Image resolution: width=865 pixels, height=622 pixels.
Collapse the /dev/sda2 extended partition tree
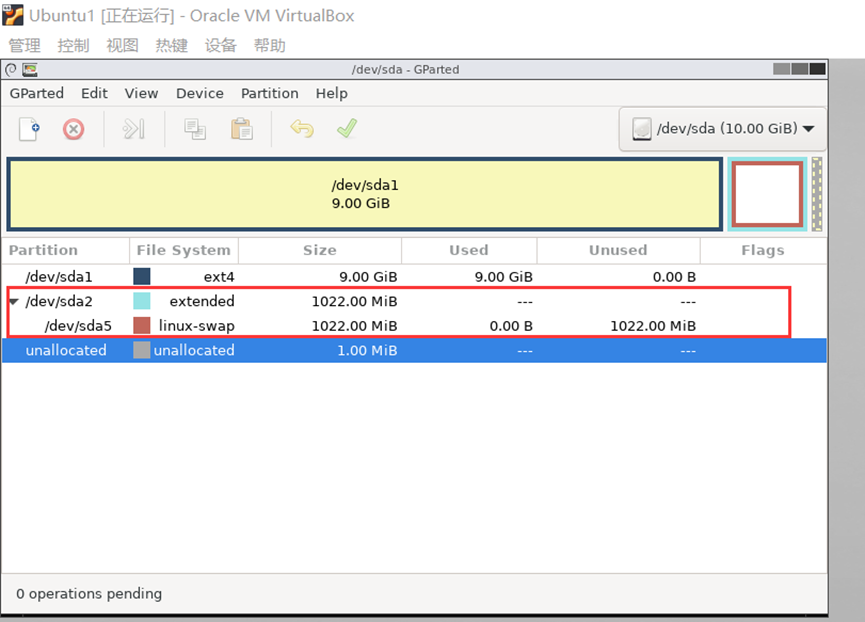pos(14,302)
